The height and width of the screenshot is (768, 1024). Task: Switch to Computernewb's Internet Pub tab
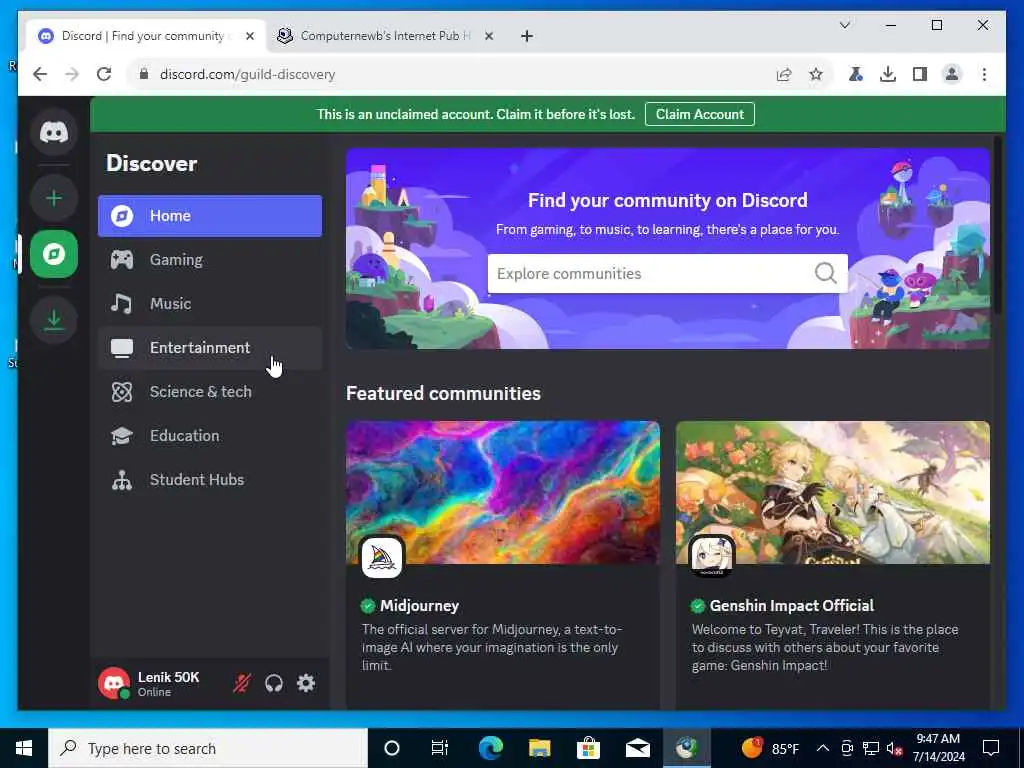(x=385, y=36)
